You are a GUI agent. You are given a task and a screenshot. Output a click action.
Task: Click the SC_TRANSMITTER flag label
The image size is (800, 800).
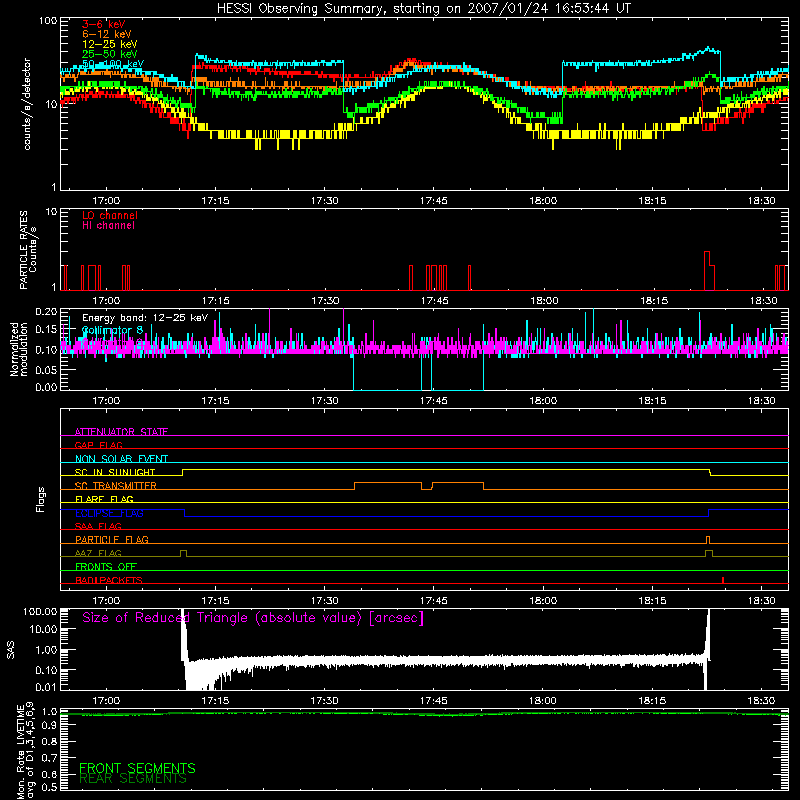pyautogui.click(x=116, y=485)
